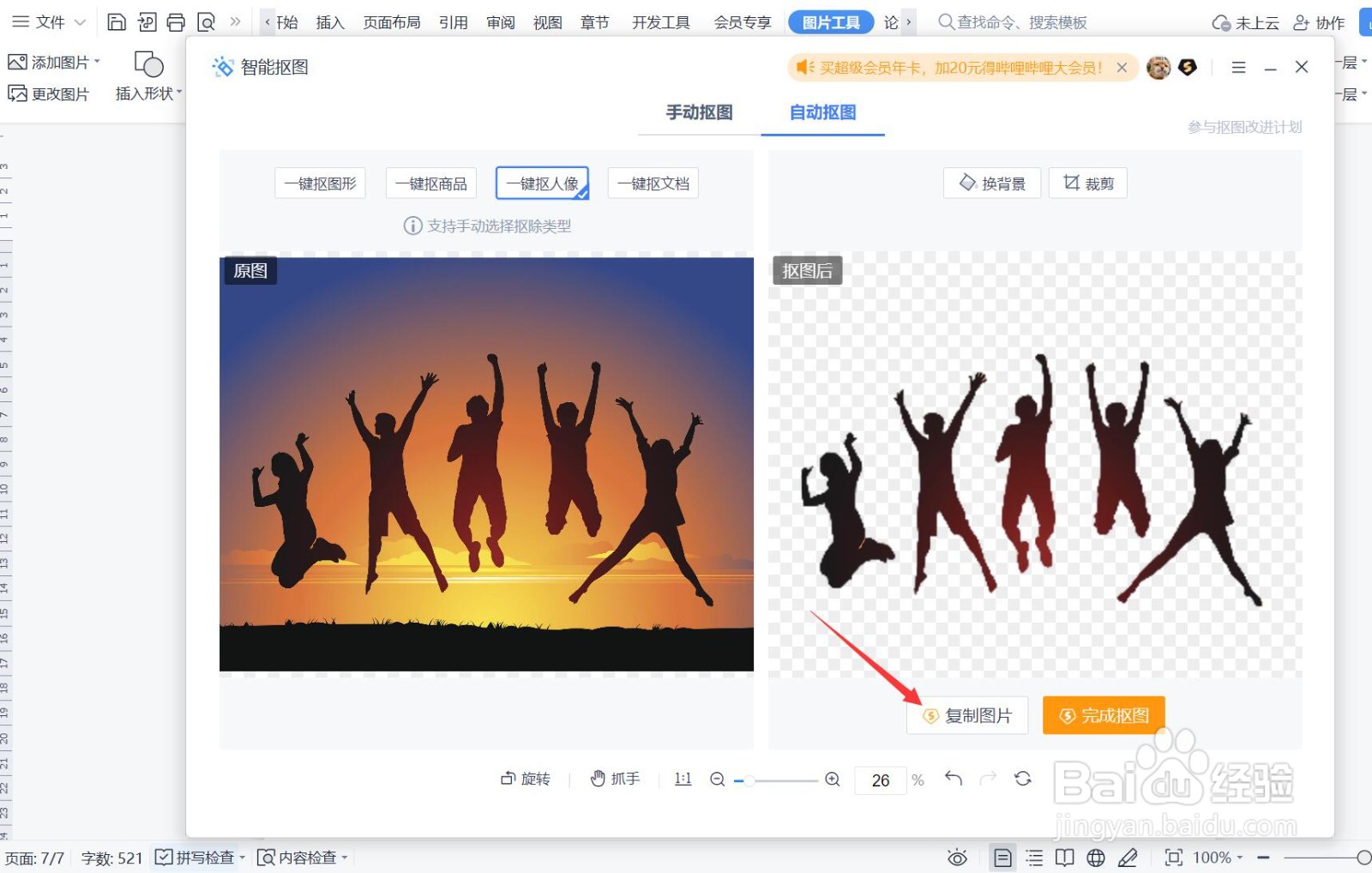The height and width of the screenshot is (873, 1372).
Task: Activate the hand (抓手) pan tool
Action: pos(615,779)
